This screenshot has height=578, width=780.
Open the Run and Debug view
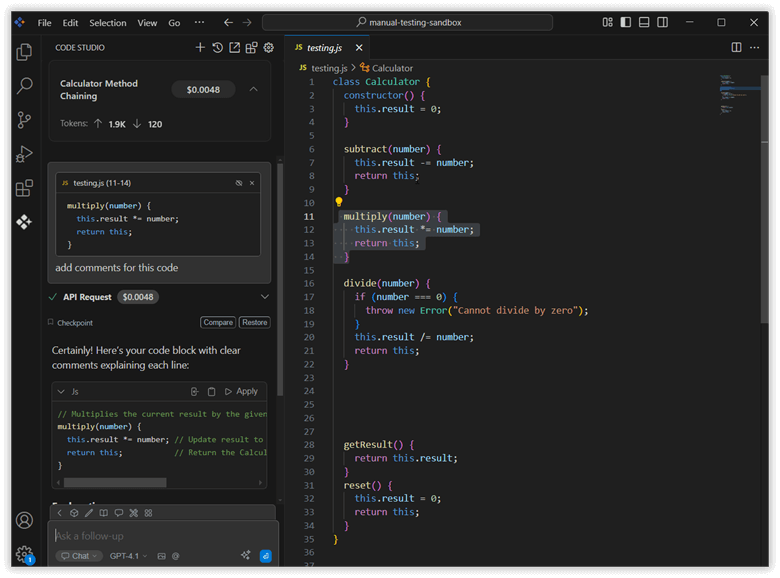point(24,154)
